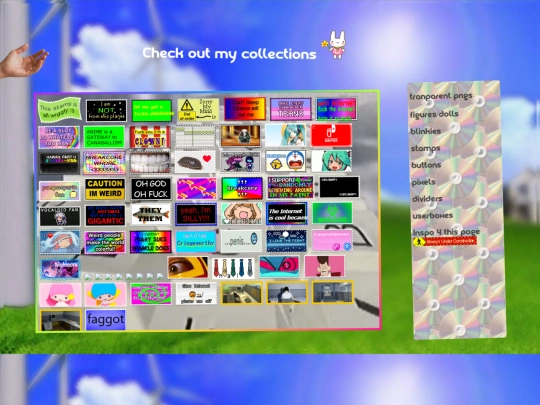
Task: Select 'Weird people make the world colorful' stamp
Action: pyautogui.click(x=105, y=243)
